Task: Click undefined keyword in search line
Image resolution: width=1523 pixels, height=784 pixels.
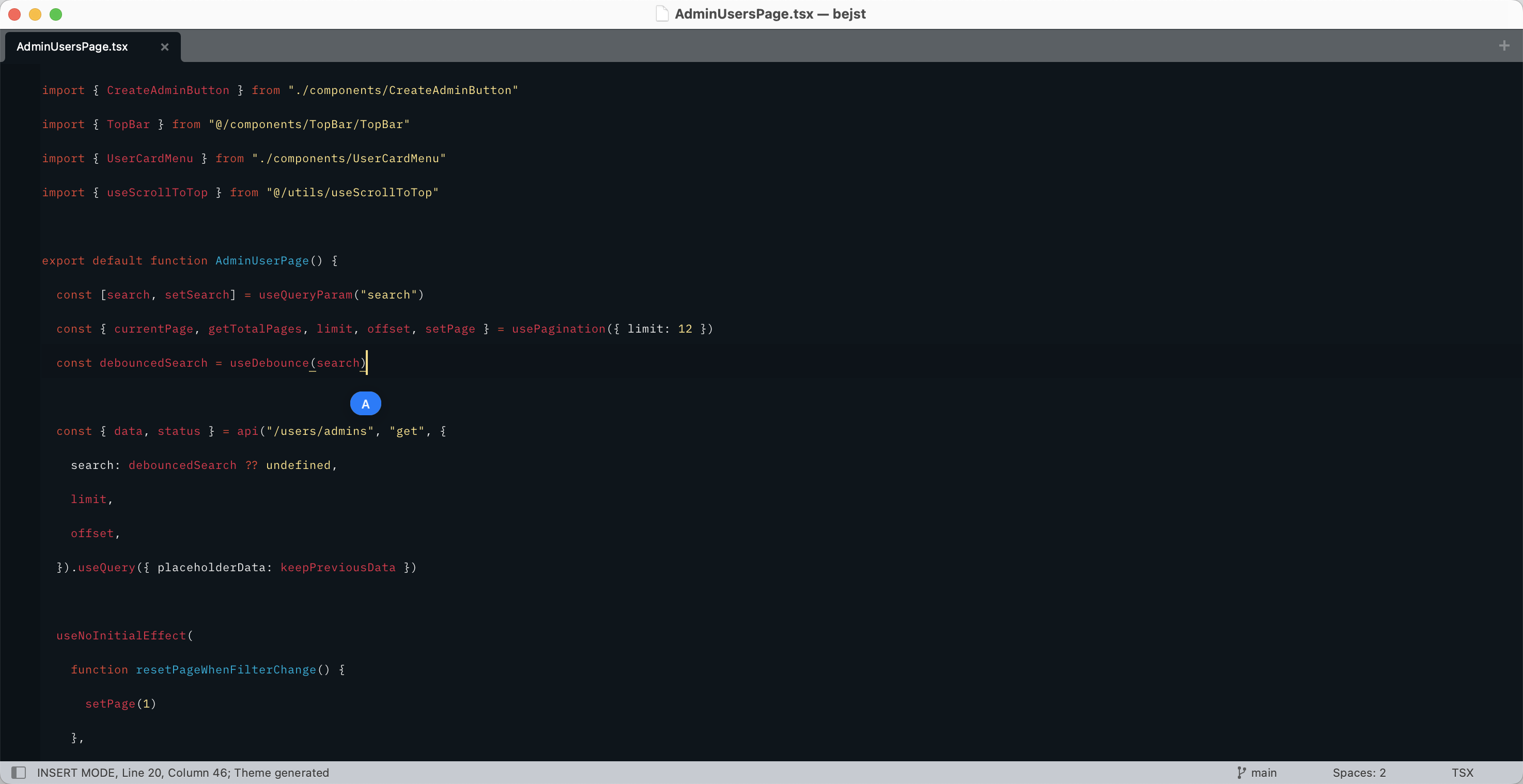Action: [x=298, y=465]
